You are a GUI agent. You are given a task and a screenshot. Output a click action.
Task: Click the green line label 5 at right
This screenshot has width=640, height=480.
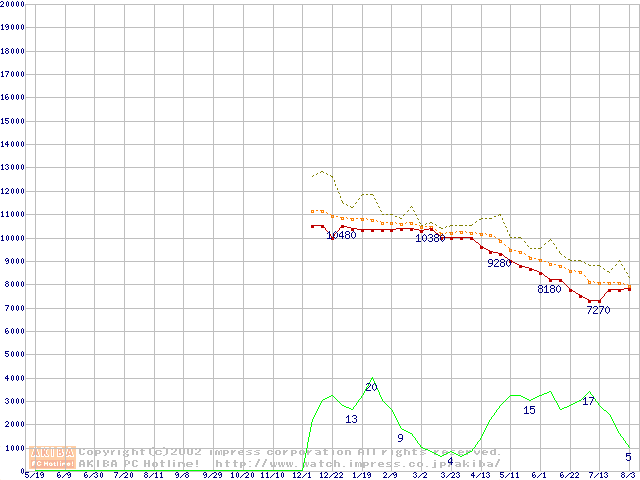[x=628, y=457]
